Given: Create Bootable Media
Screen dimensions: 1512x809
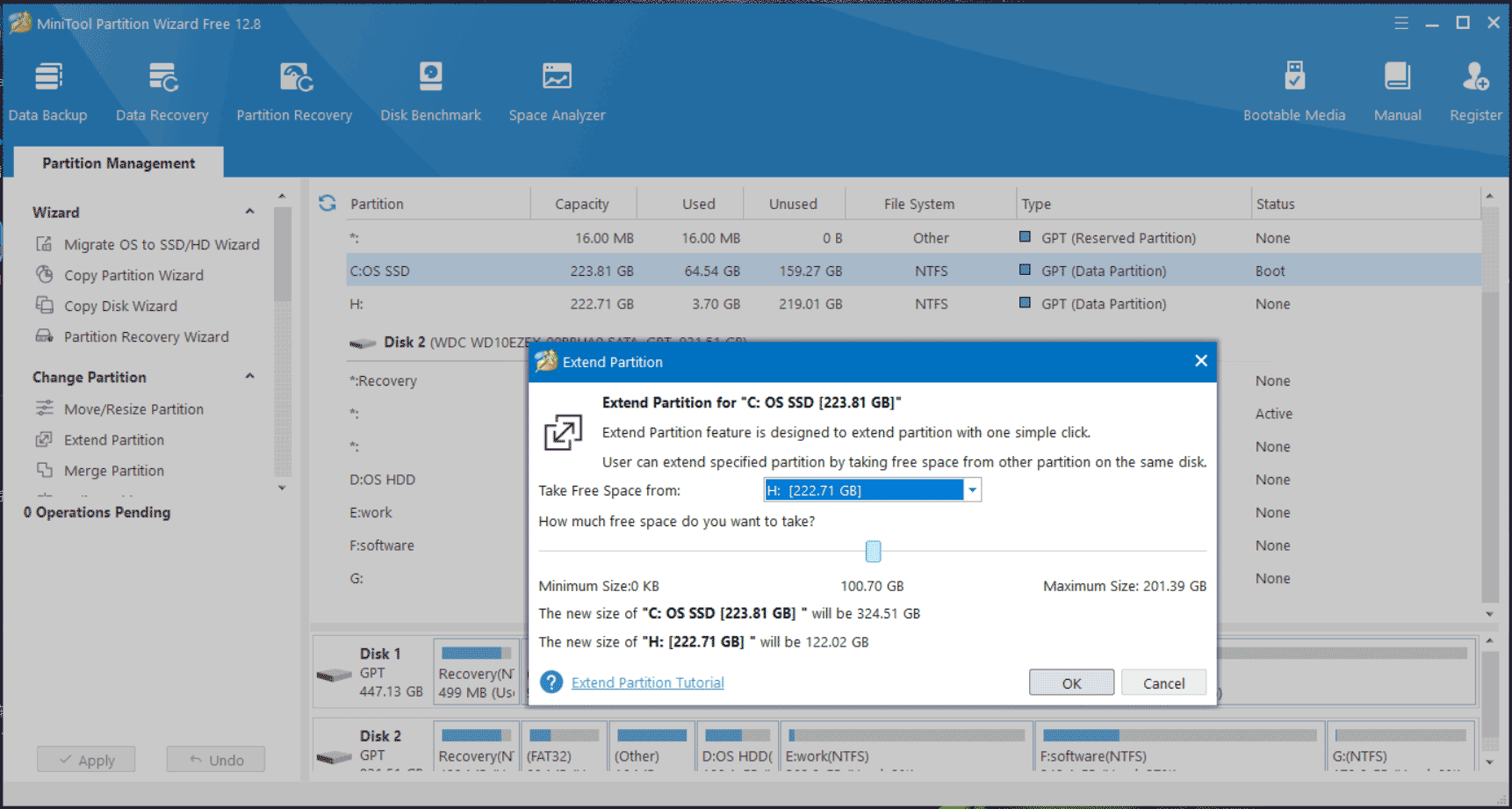Looking at the screenshot, I should point(1294,92).
